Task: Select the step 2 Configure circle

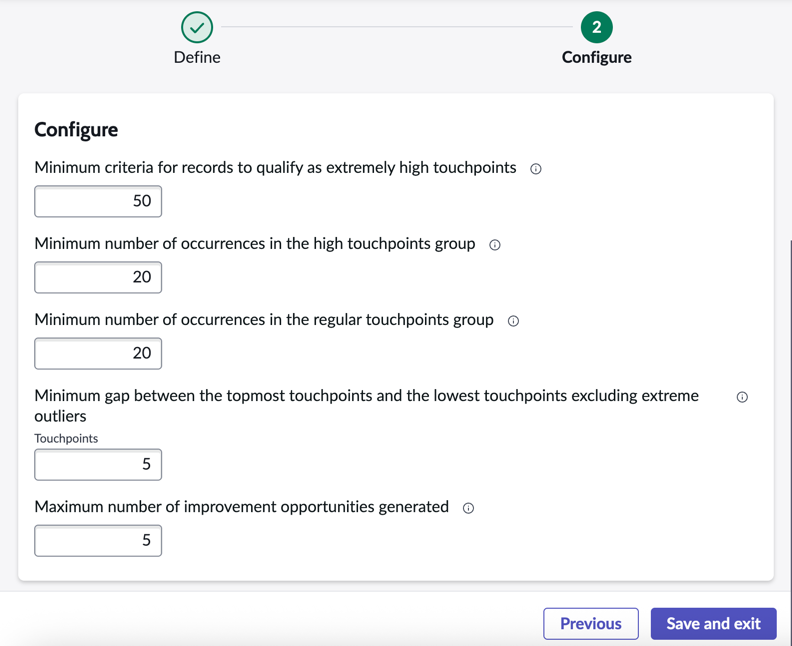Action: coord(597,27)
